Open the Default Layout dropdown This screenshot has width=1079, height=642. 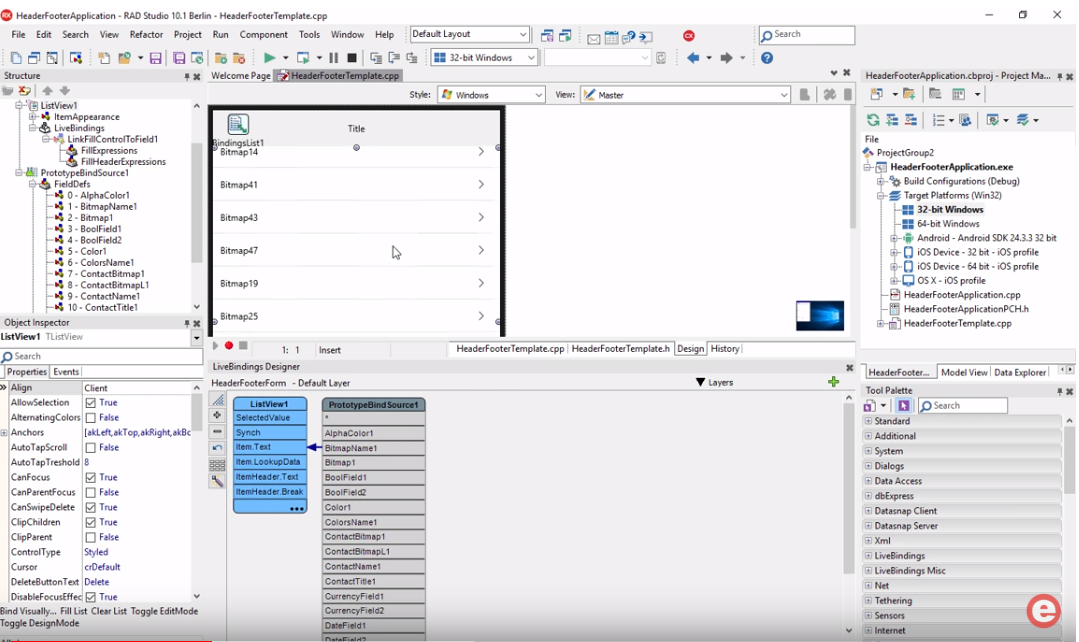click(x=469, y=34)
